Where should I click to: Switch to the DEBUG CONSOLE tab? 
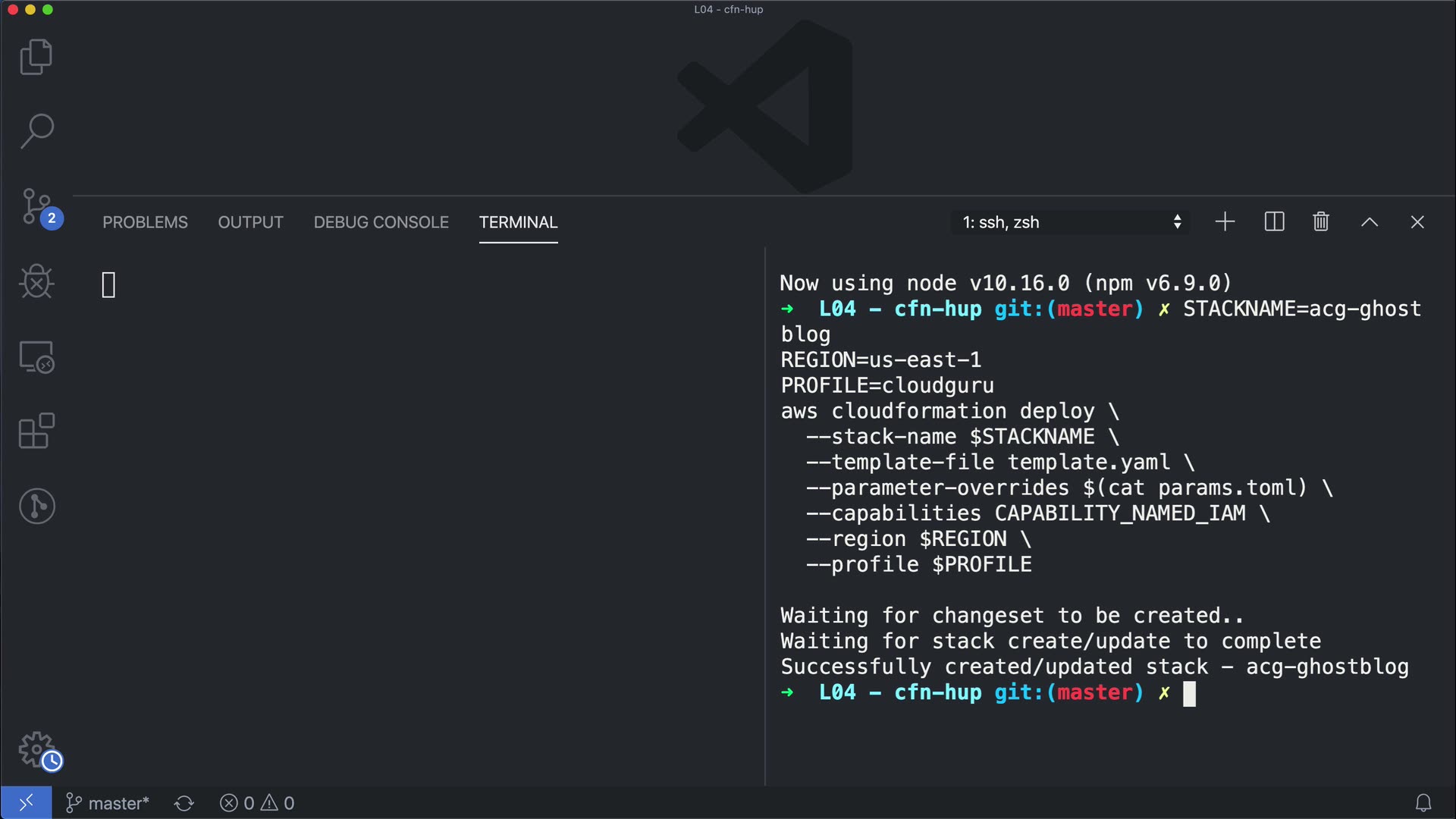pyautogui.click(x=381, y=222)
